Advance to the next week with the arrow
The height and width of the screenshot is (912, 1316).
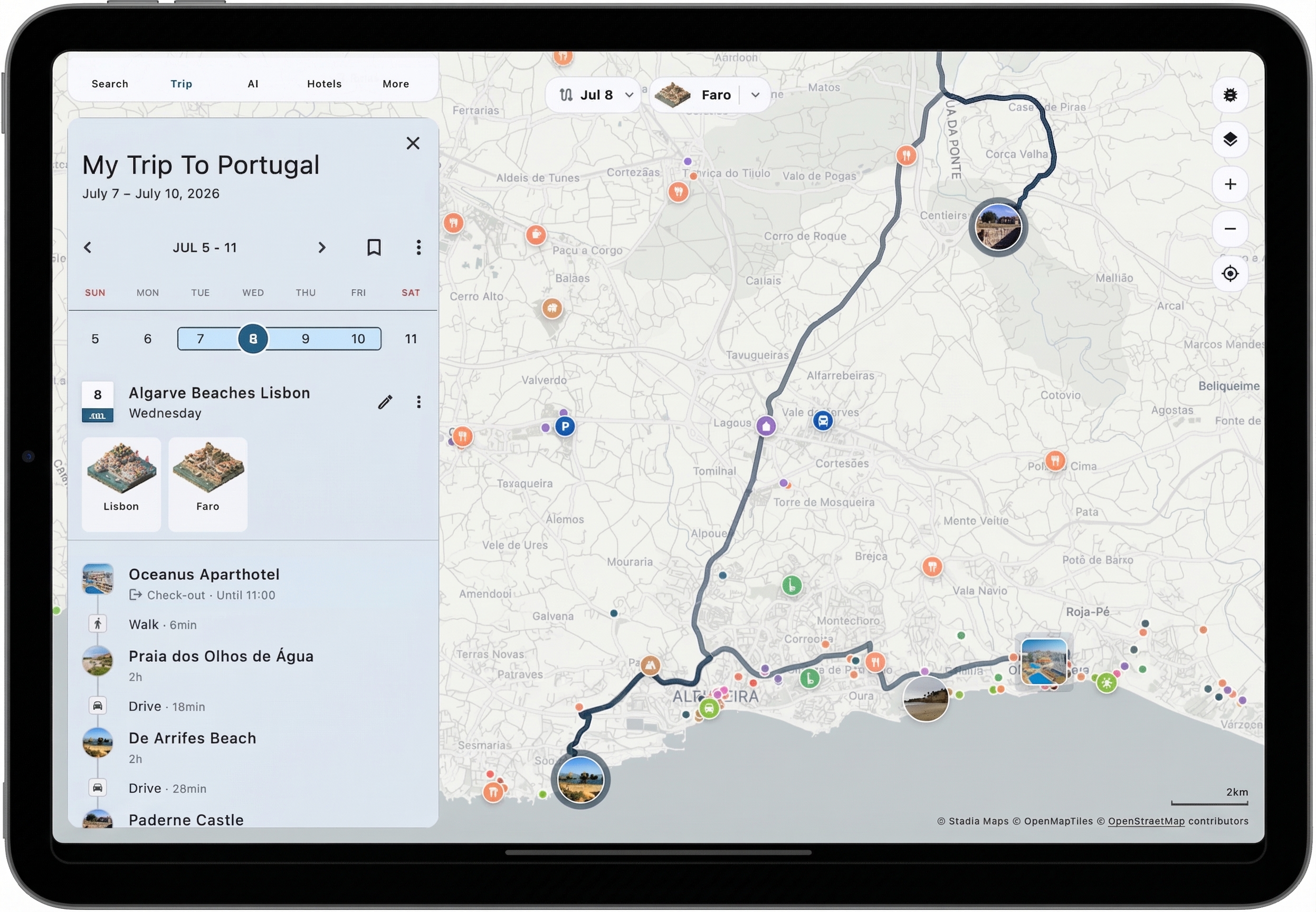tap(322, 248)
